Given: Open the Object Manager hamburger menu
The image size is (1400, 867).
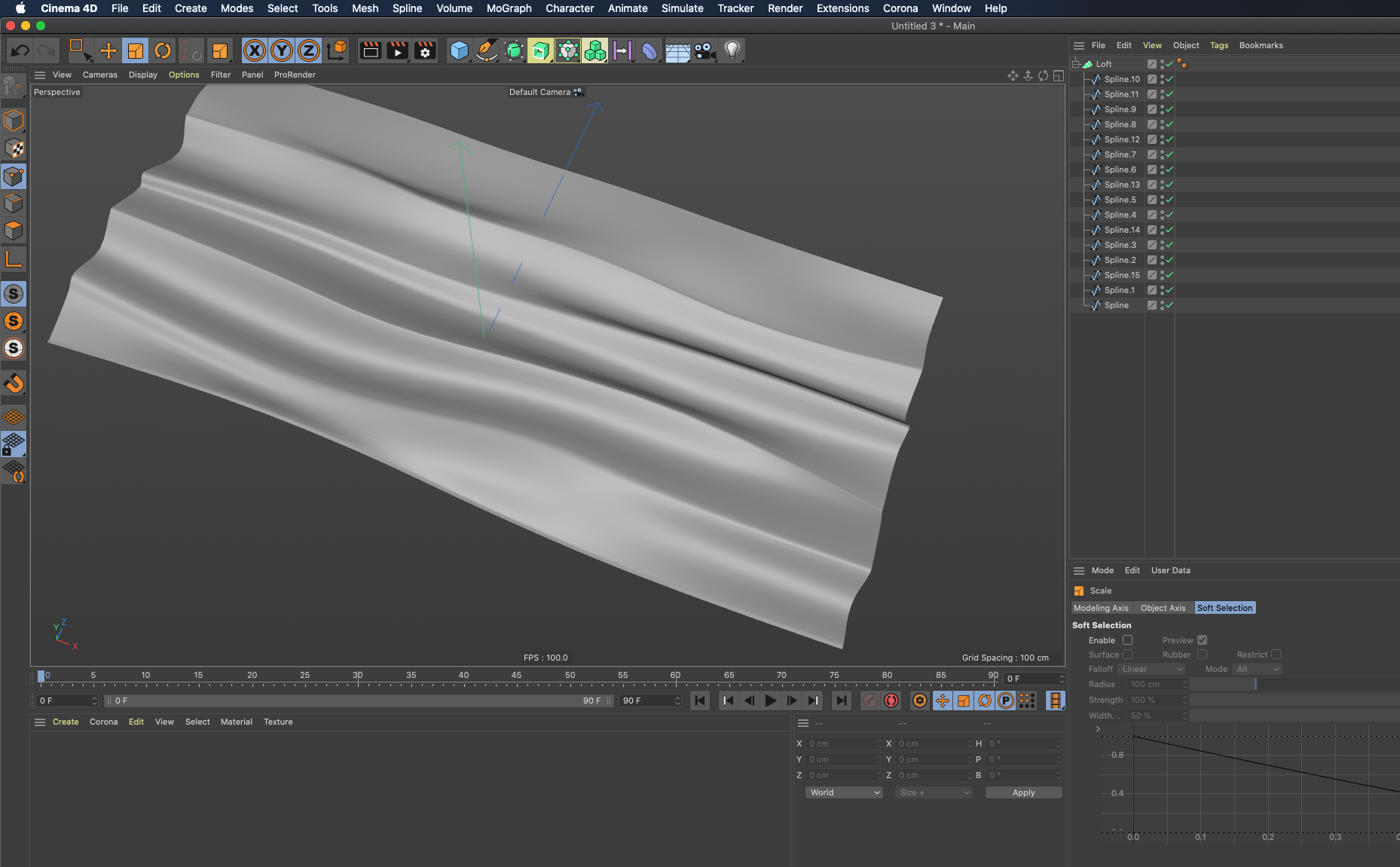Looking at the screenshot, I should pyautogui.click(x=1079, y=46).
